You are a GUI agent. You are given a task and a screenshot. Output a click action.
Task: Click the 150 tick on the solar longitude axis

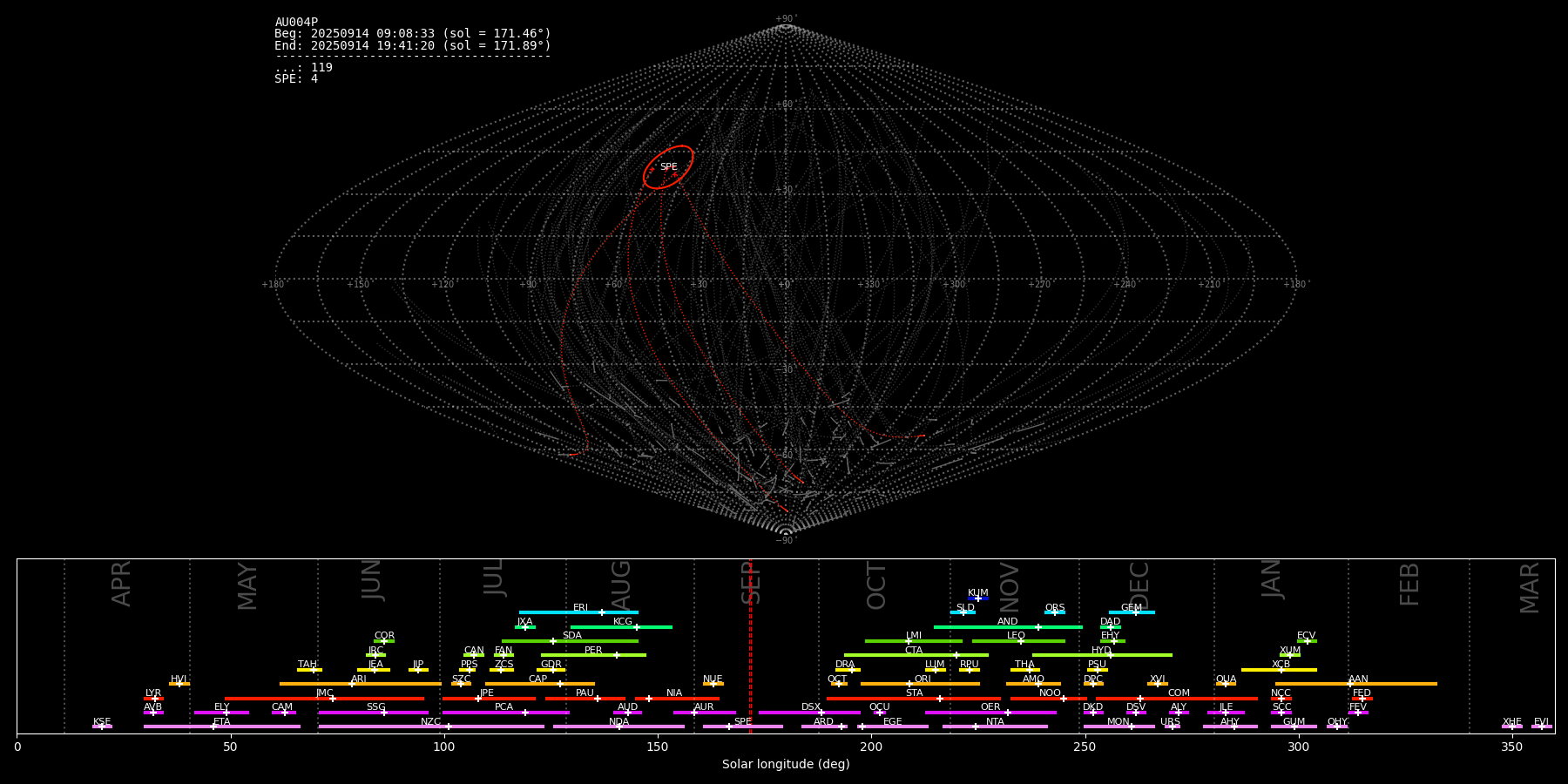[x=658, y=747]
